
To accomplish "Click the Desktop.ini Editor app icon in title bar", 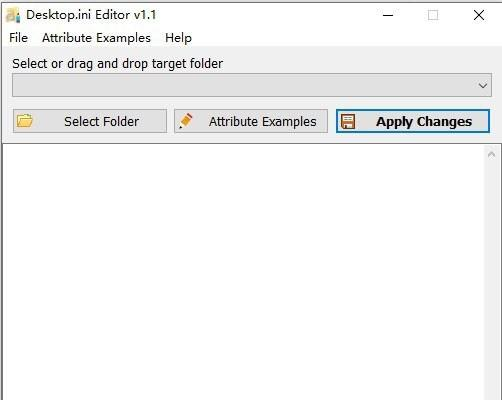I will 13,15.
